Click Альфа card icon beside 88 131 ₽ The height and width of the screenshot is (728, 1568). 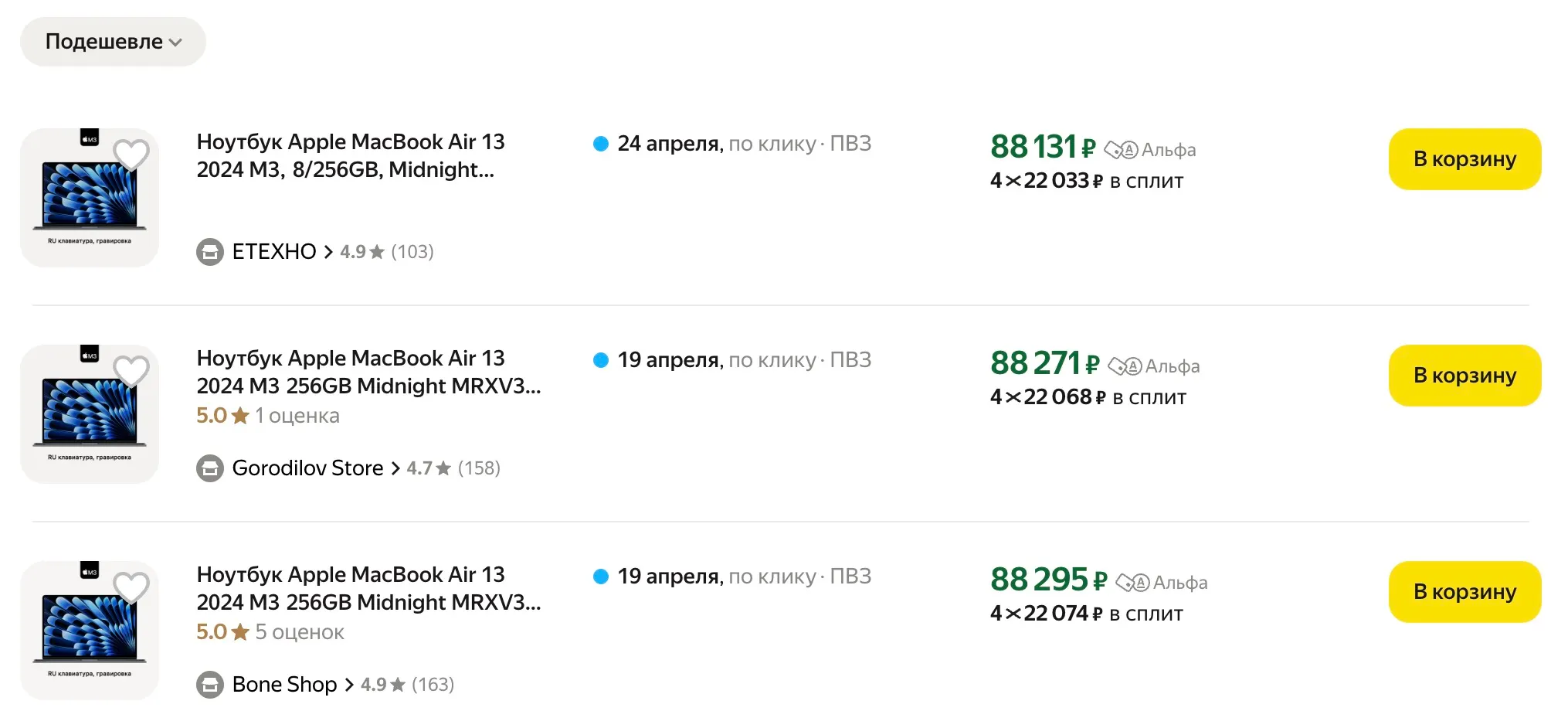point(1121,150)
